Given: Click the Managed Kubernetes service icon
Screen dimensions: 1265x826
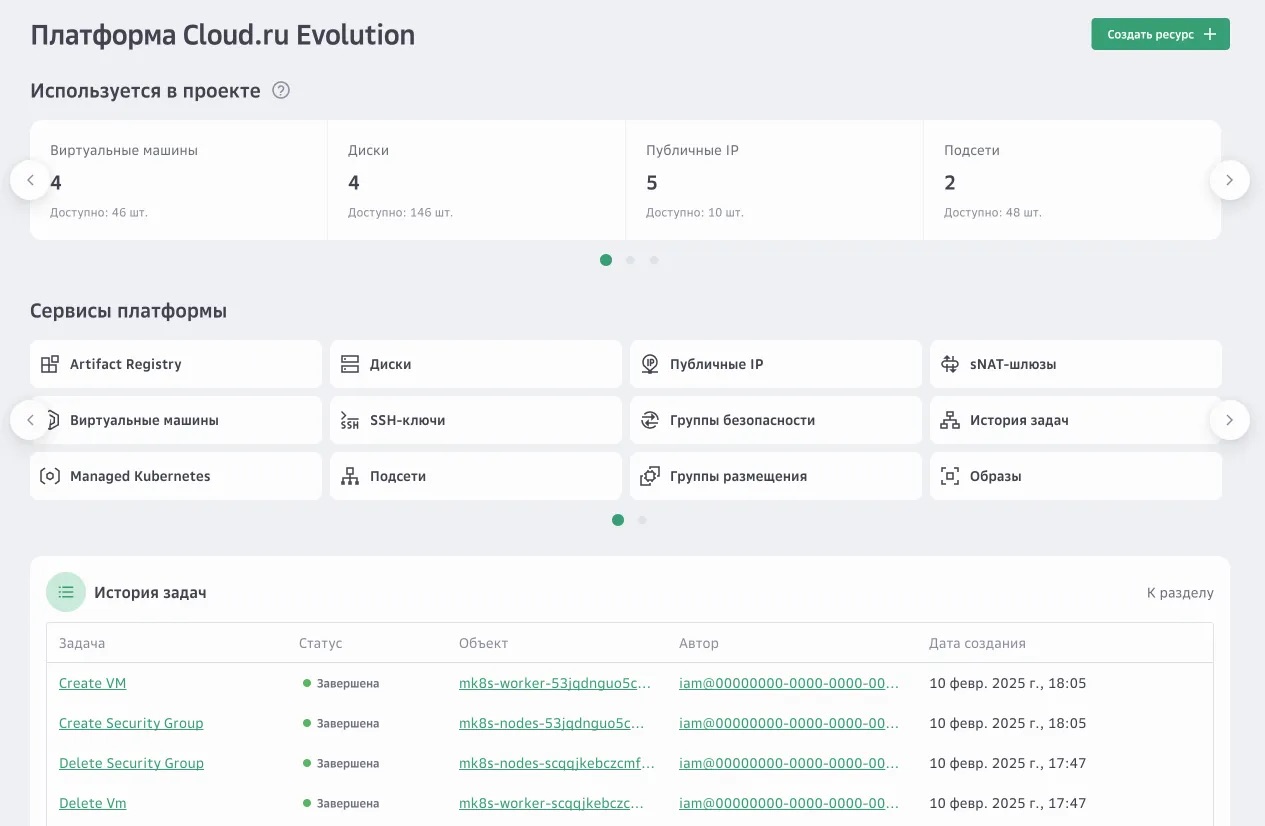Looking at the screenshot, I should pos(49,476).
